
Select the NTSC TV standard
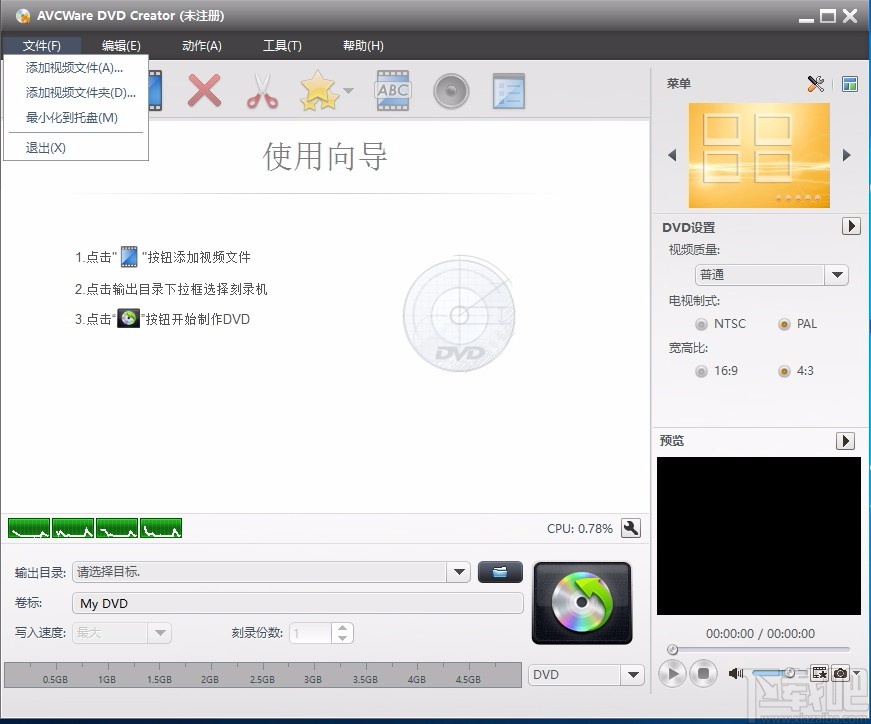701,323
